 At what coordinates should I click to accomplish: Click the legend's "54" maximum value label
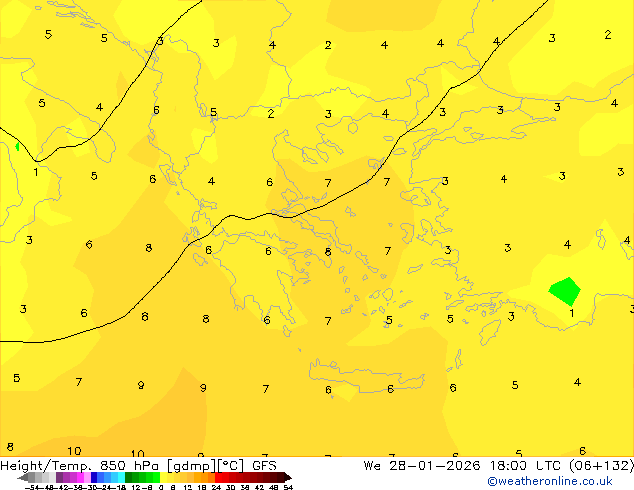[288, 487]
